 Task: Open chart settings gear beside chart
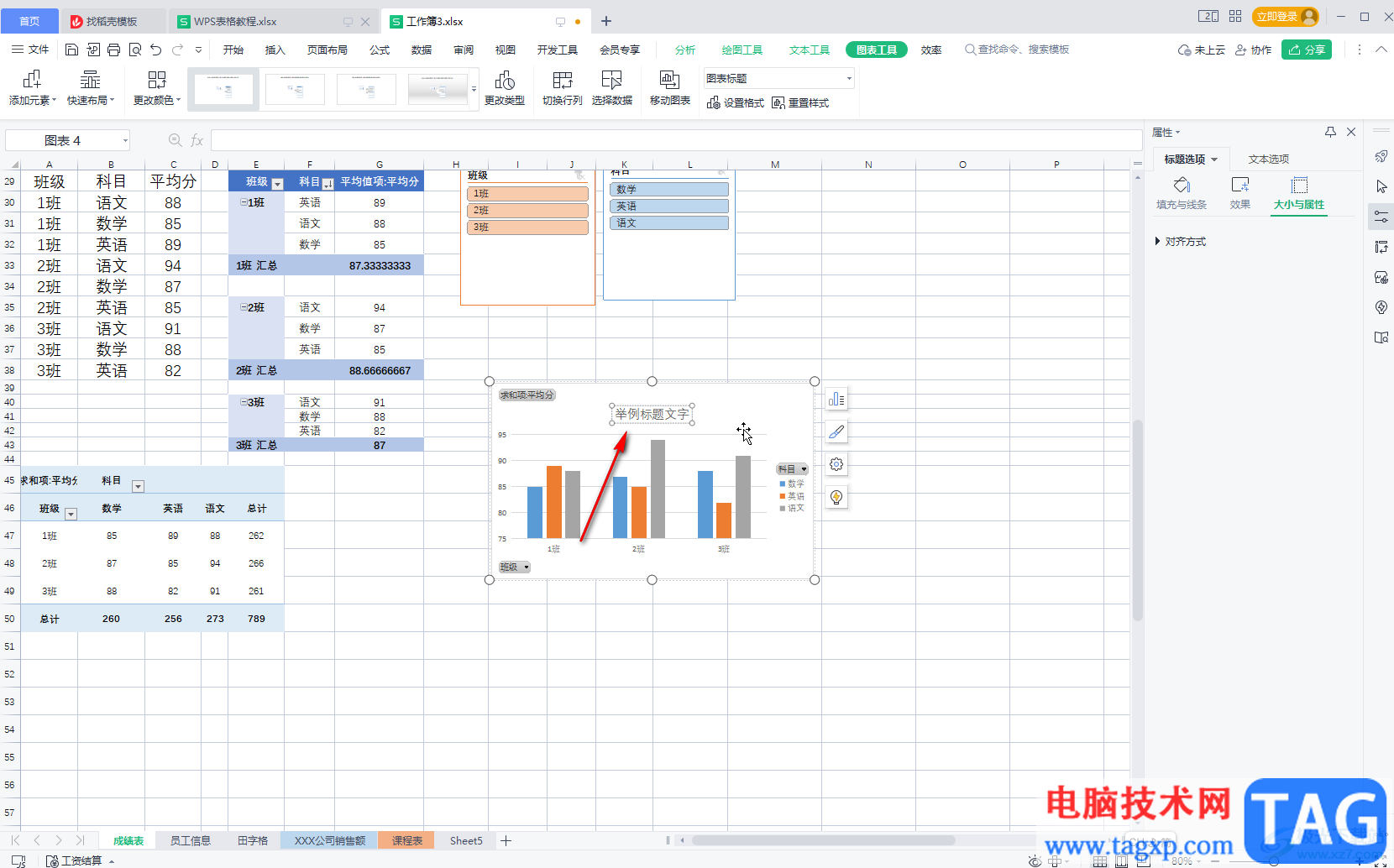836,464
